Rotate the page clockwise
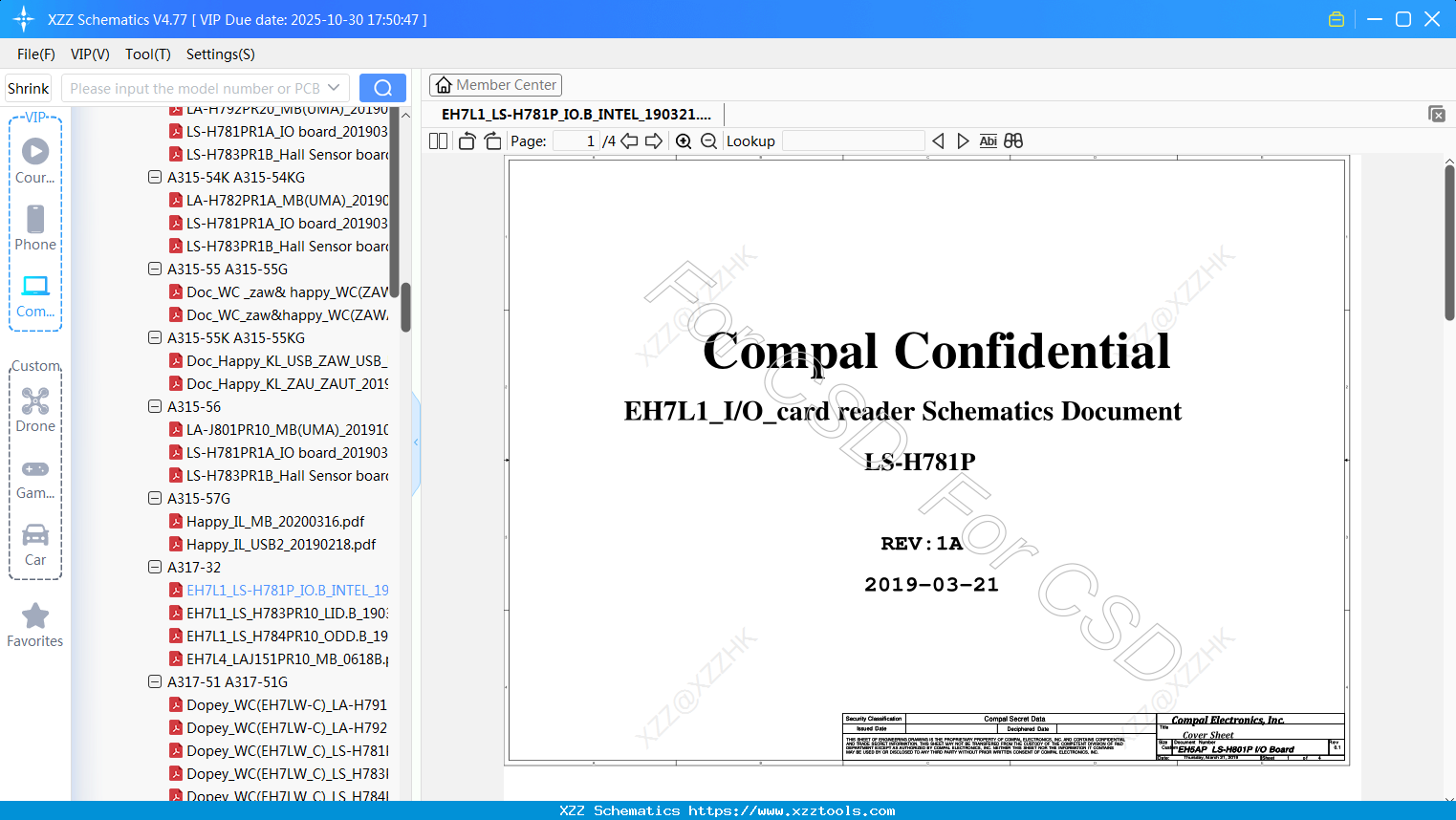 (x=492, y=140)
